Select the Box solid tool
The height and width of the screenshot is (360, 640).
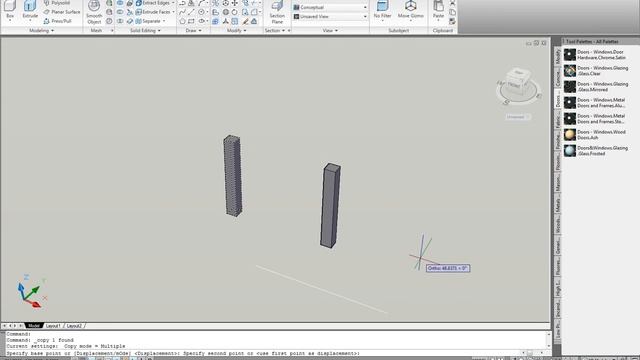10,10
